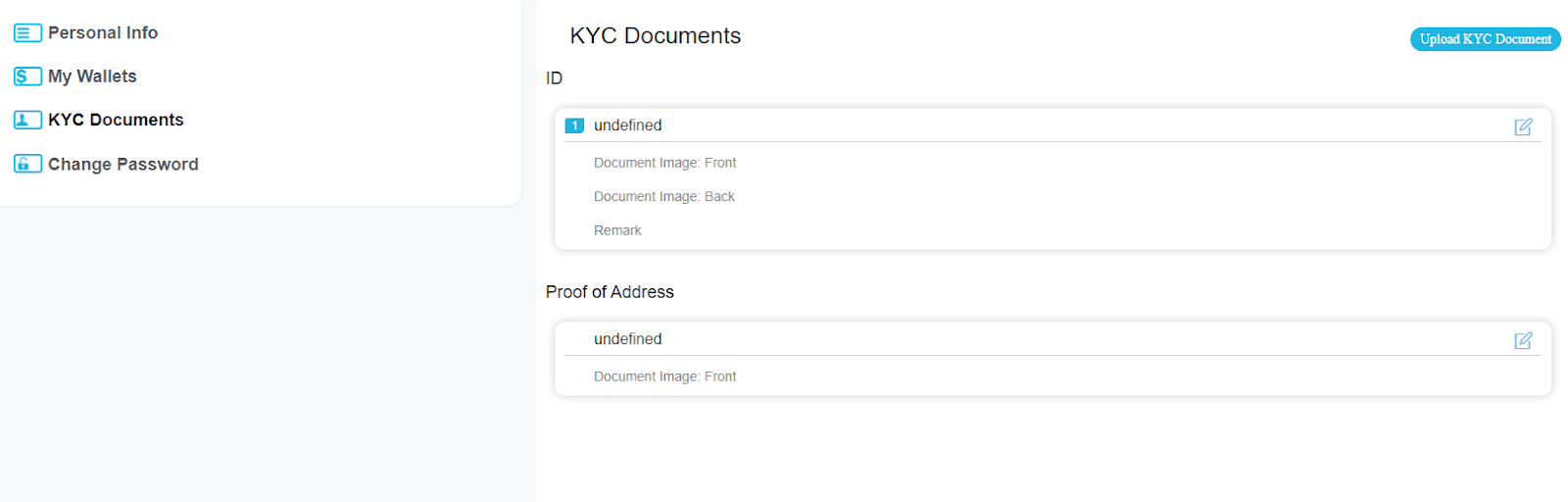Click the KYC Documents person icon
Screen dimensions: 1568x502
coord(27,120)
